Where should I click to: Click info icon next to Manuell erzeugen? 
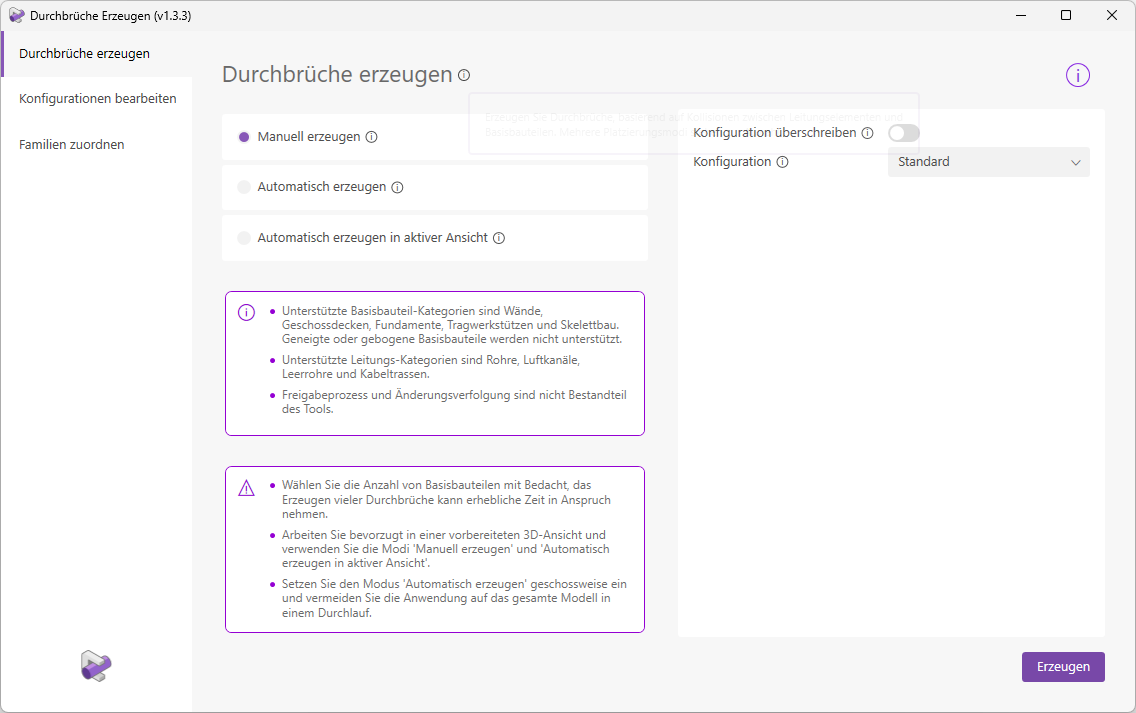(x=372, y=137)
